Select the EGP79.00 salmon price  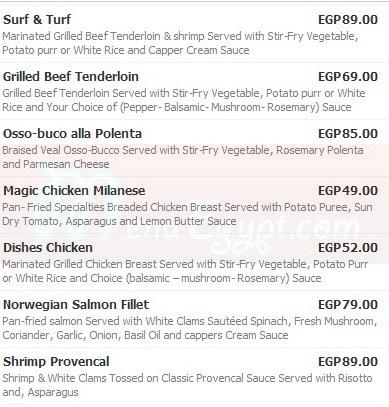[348, 305]
